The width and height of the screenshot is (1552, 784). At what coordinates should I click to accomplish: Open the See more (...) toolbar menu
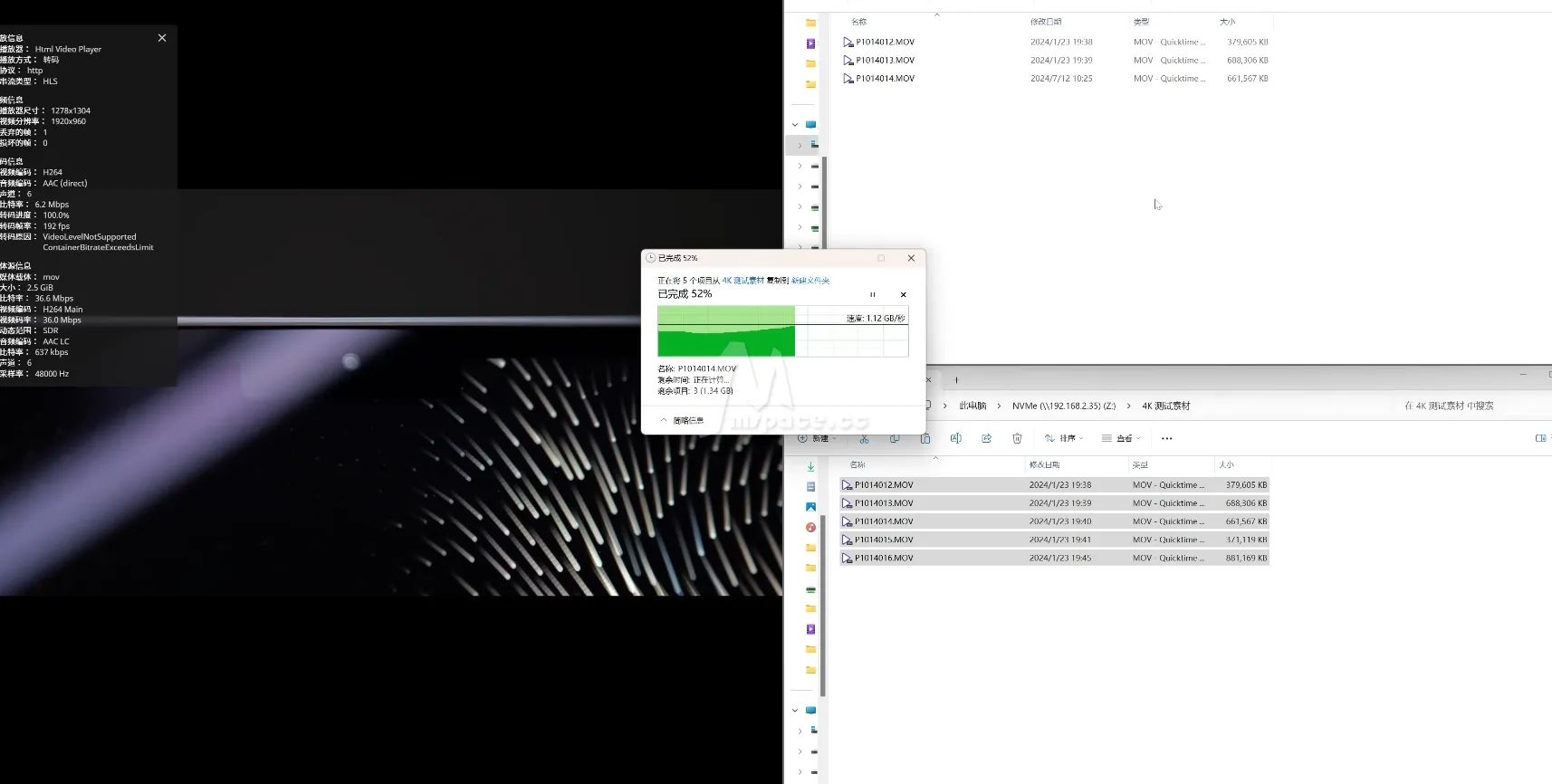tap(1166, 438)
